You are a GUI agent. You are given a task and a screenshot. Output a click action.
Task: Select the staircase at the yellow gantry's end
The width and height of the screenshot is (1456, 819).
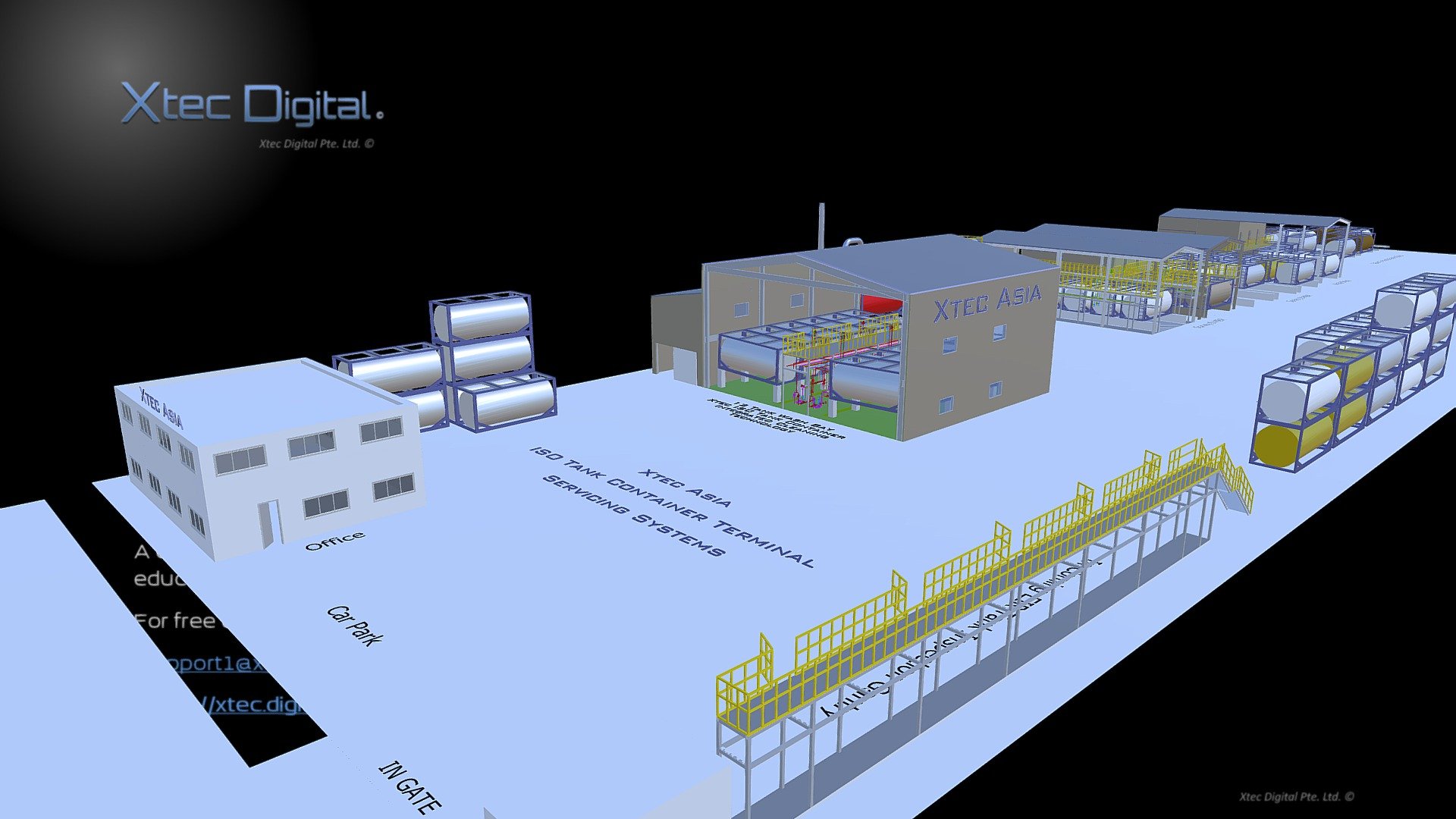[1235, 482]
